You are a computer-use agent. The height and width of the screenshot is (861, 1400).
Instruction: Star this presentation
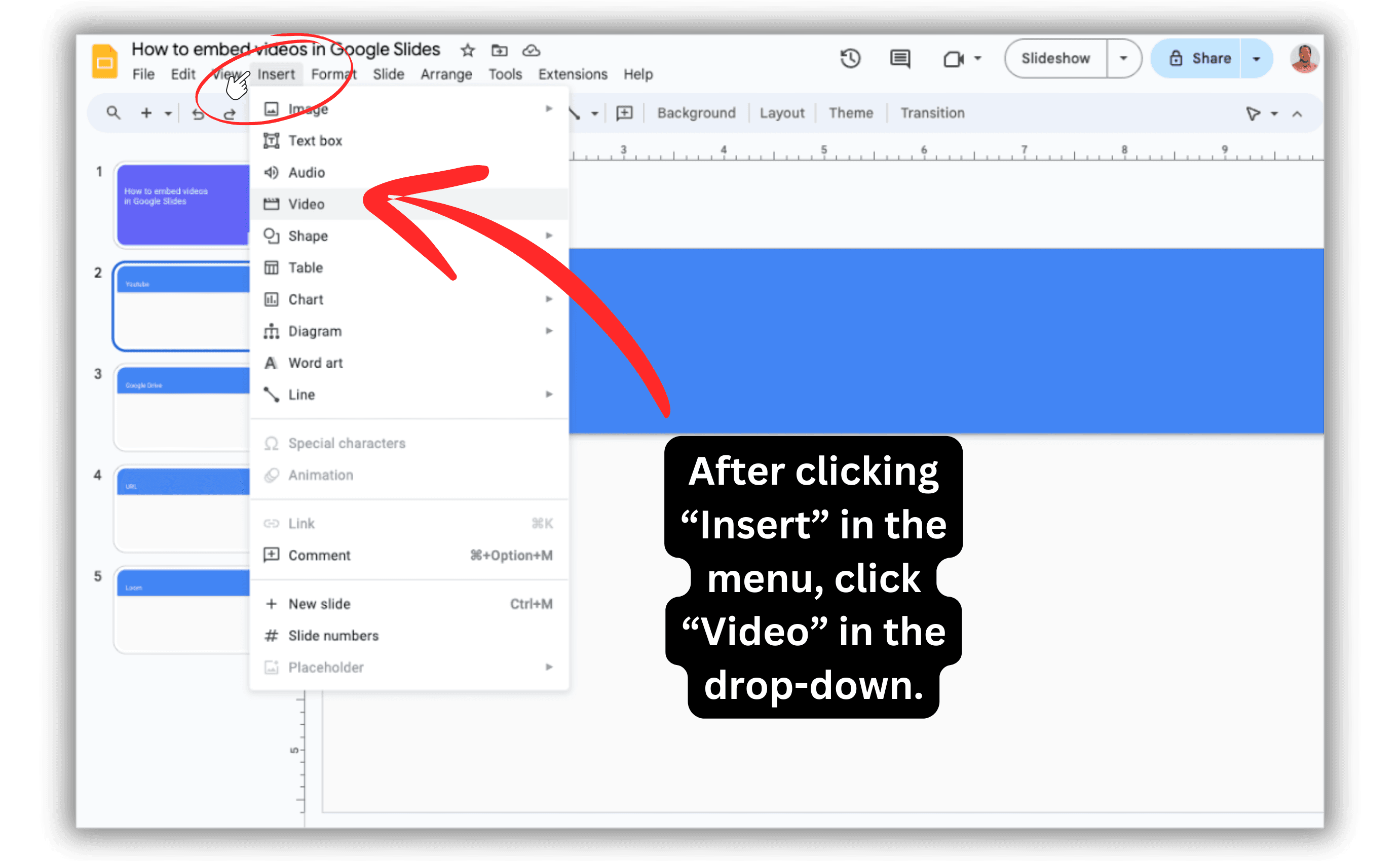pyautogui.click(x=467, y=50)
